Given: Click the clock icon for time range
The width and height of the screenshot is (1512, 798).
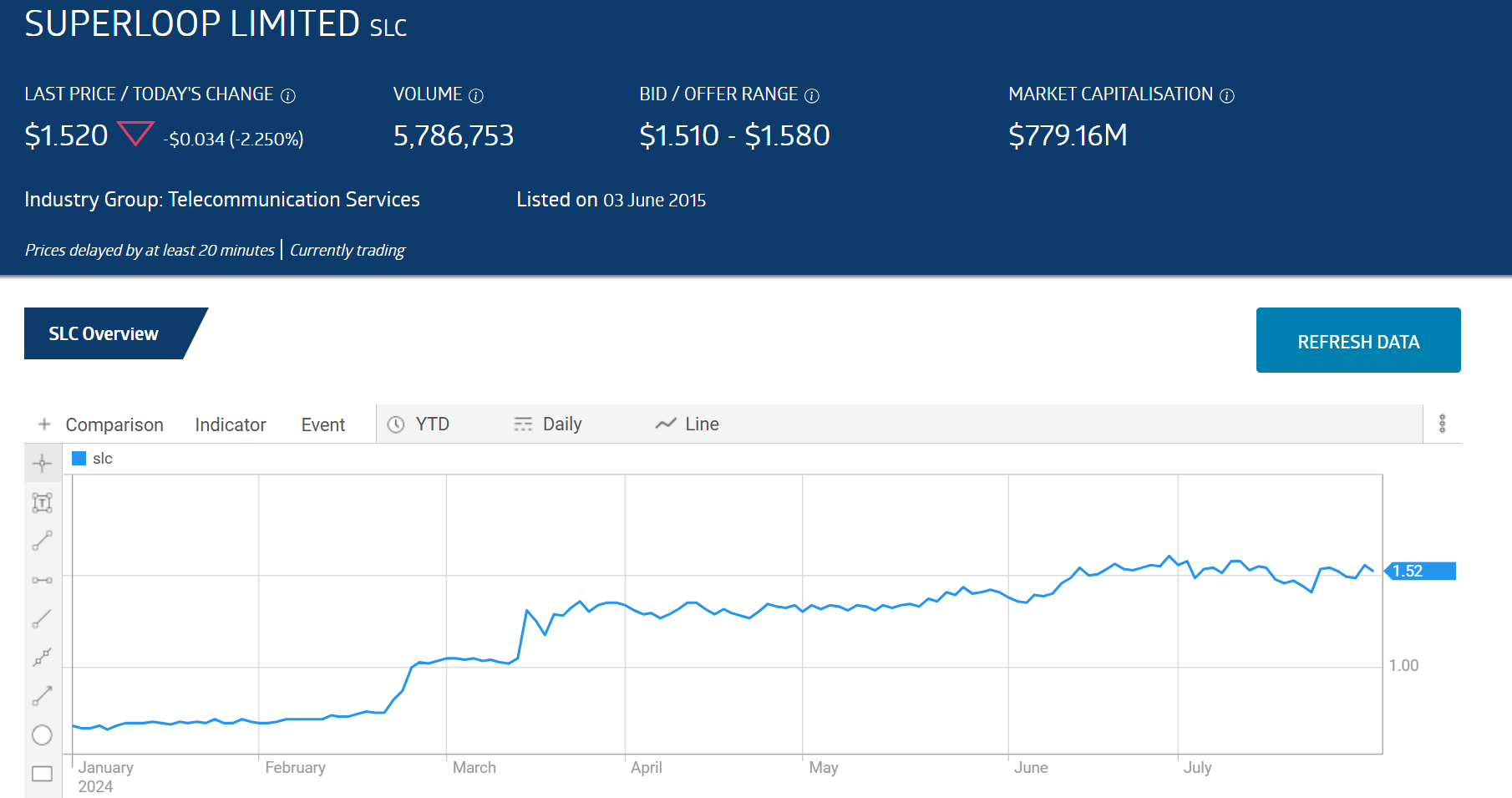Looking at the screenshot, I should [x=397, y=424].
